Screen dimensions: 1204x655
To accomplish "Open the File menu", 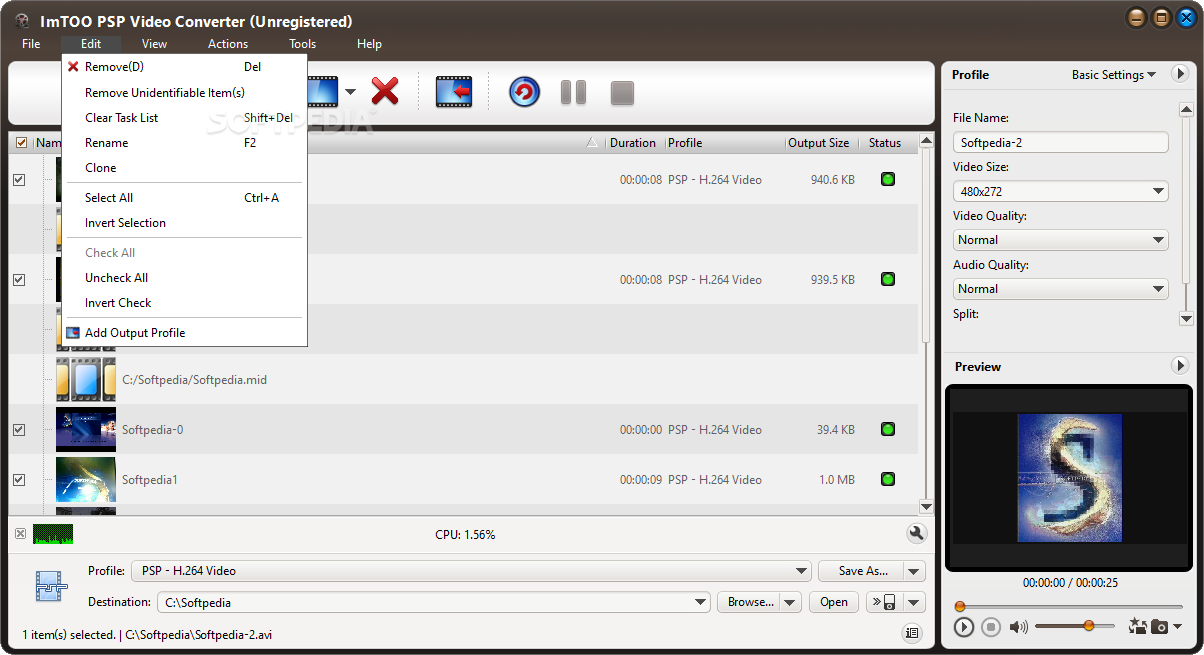I will (31, 44).
